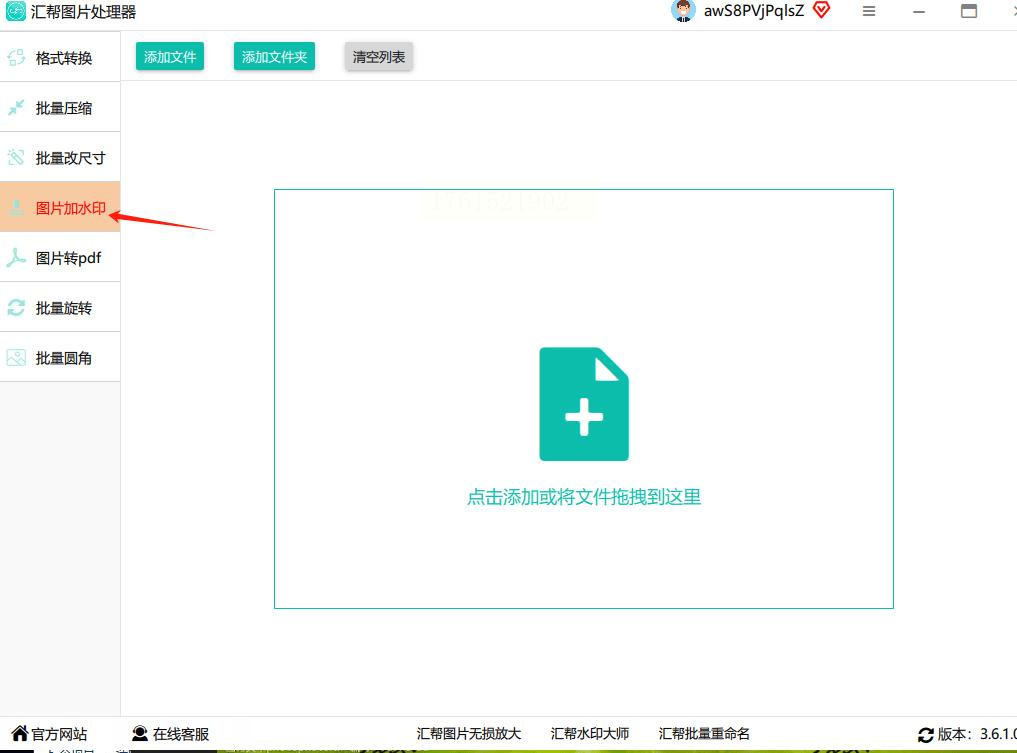The height and width of the screenshot is (753, 1017).
Task: Select 图片加水印 in sidebar
Action: pos(60,208)
